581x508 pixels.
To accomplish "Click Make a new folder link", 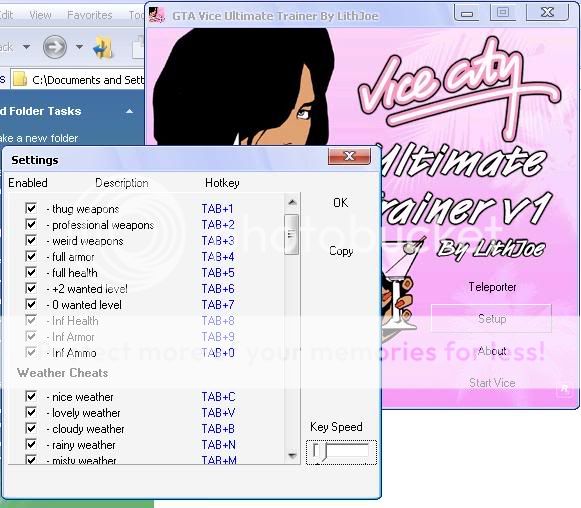I will tap(39, 138).
